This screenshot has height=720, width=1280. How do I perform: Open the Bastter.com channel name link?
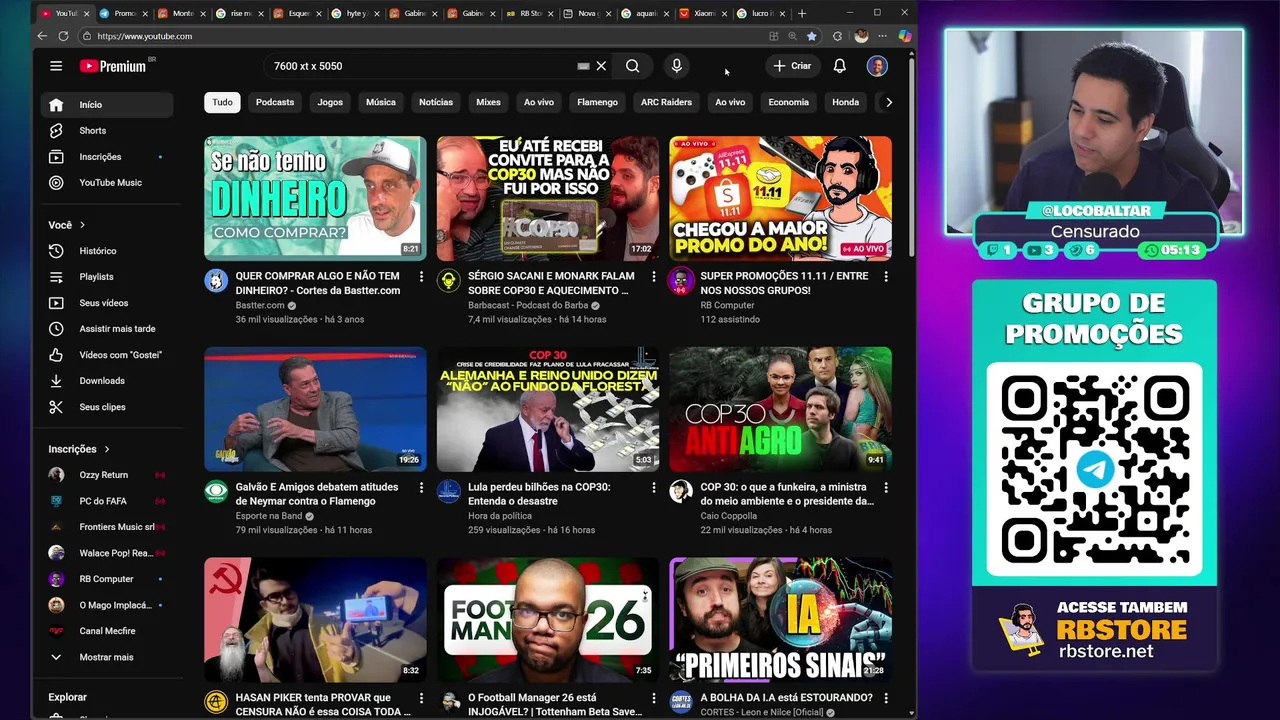[x=260, y=305]
